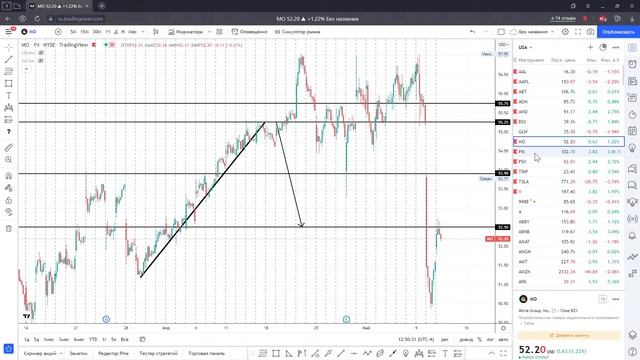Select the ruler measure tool
The height and width of the screenshot is (360, 640).
point(9,148)
